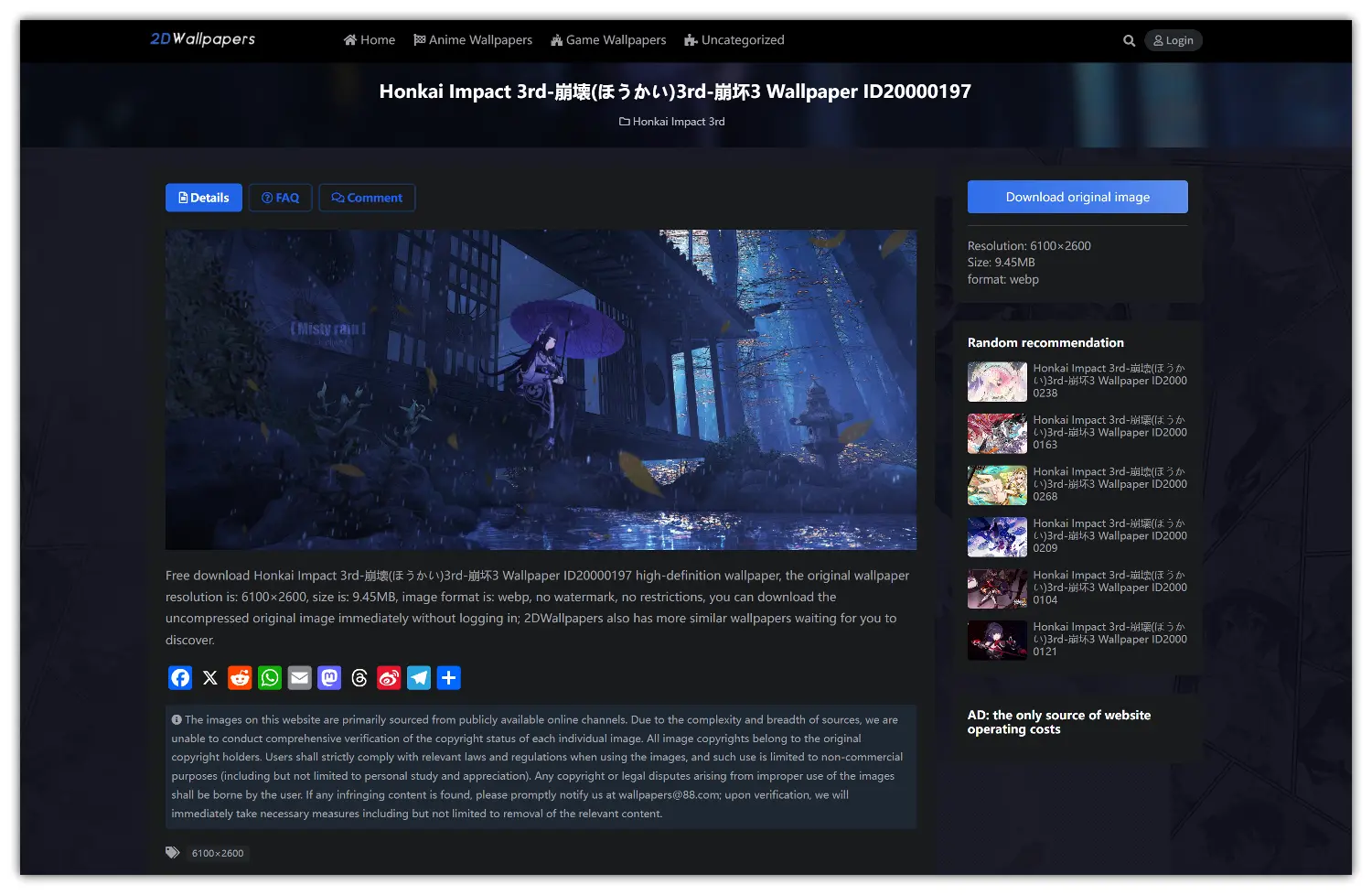Select the 6100×2600 tag
The height and width of the screenshot is (895, 1372).
click(218, 853)
